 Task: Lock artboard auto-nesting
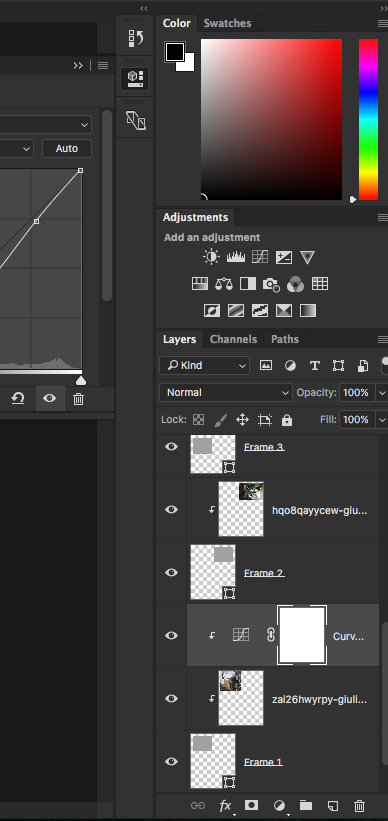click(265, 419)
